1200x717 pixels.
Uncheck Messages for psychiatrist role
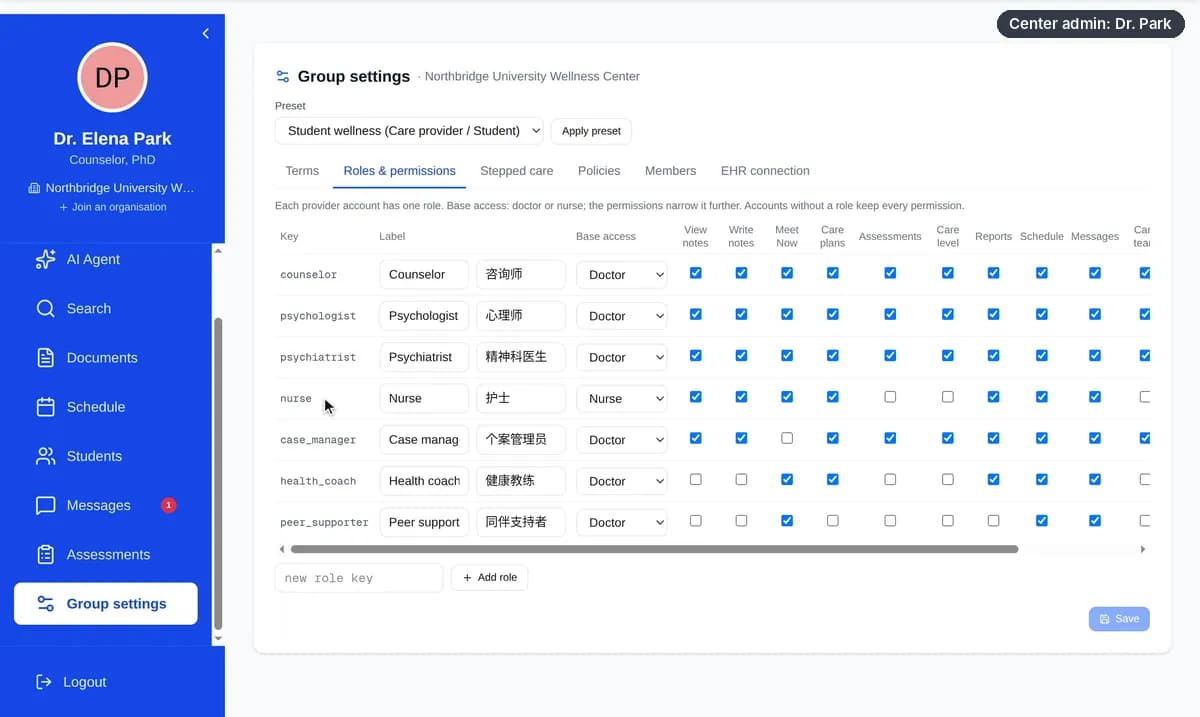1095,355
